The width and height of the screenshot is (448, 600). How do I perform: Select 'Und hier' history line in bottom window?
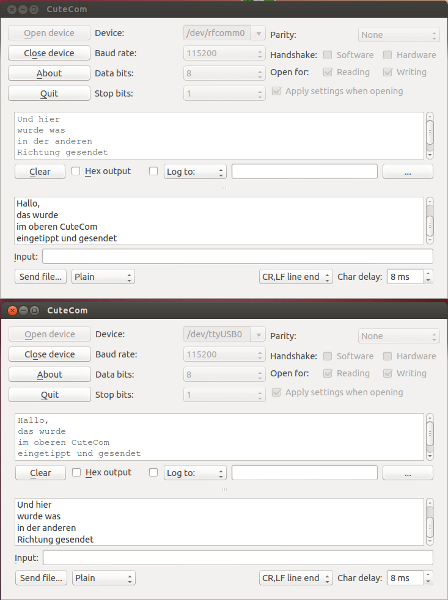[34, 505]
